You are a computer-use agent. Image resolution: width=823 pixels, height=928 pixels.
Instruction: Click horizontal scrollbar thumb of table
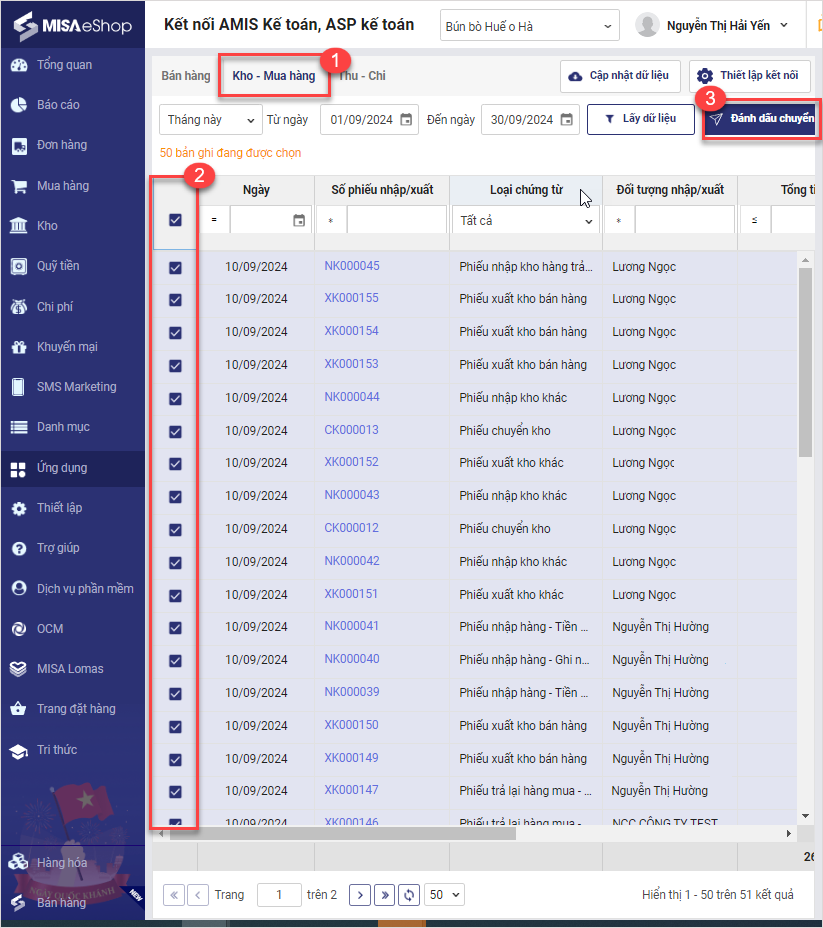coord(343,833)
